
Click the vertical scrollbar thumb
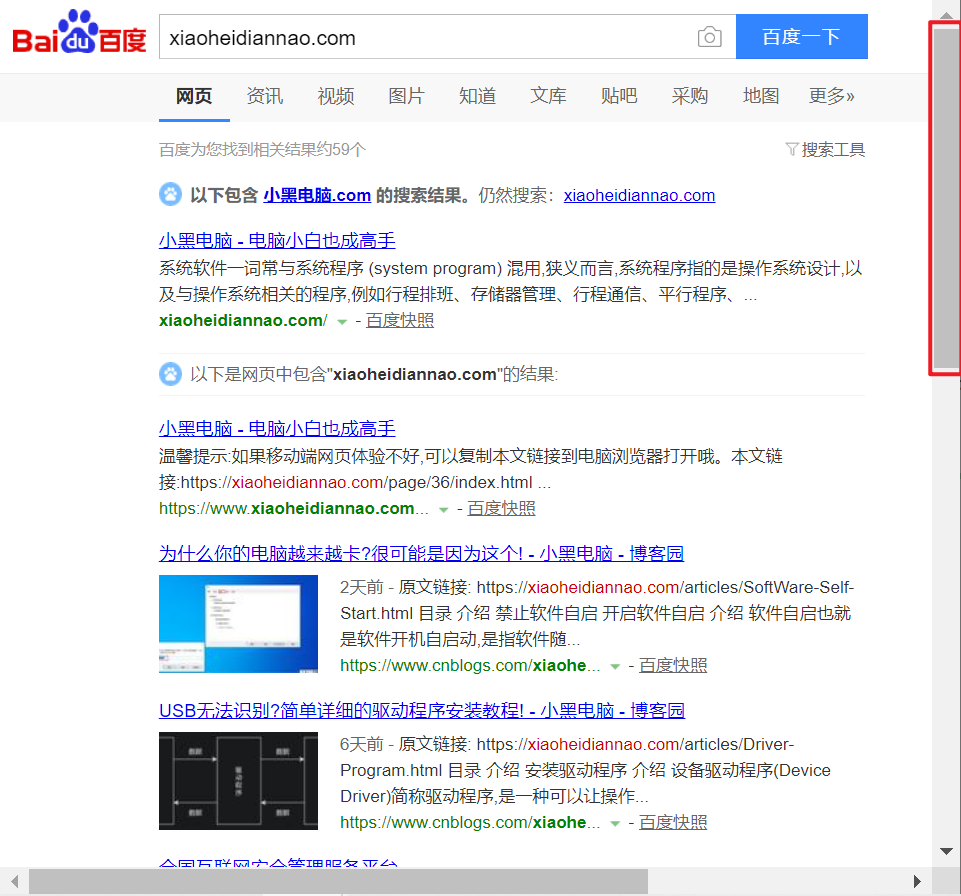point(946,197)
